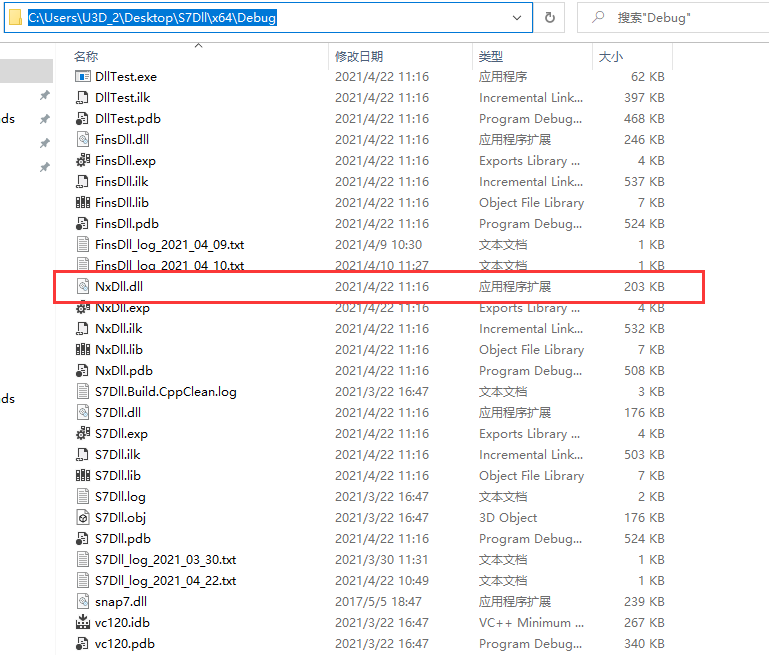769x662 pixels.
Task: Select the file name FinsDll.dll
Action: coord(122,140)
